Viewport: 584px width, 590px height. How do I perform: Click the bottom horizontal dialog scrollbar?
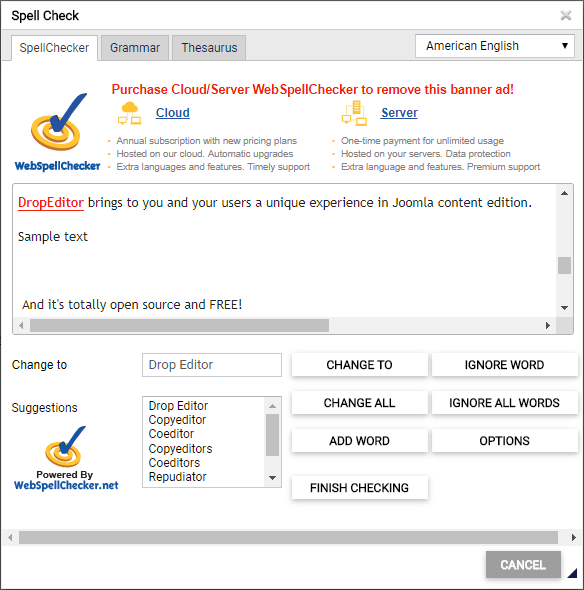(288, 537)
